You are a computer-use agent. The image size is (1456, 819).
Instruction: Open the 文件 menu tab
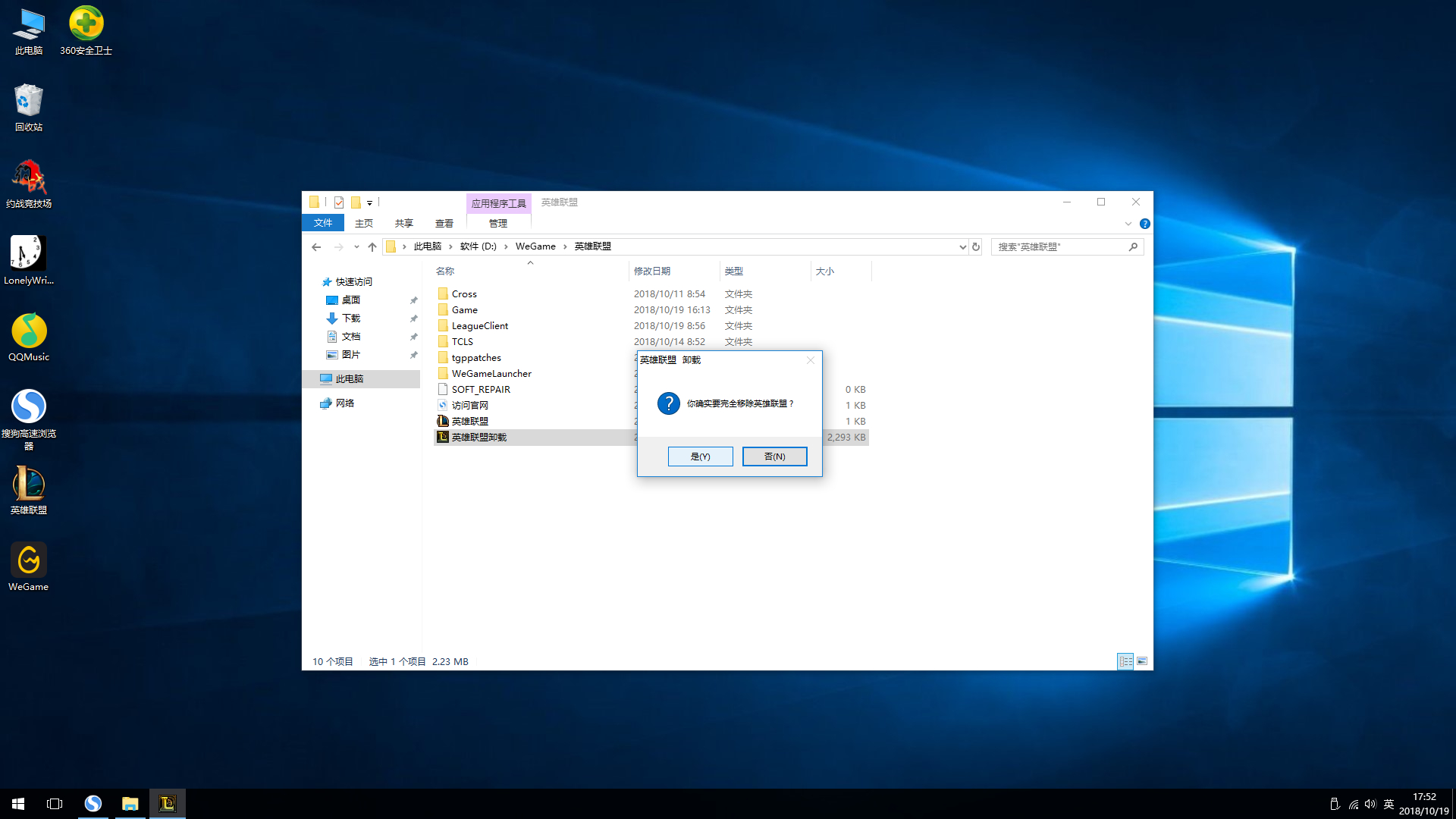pos(323,223)
